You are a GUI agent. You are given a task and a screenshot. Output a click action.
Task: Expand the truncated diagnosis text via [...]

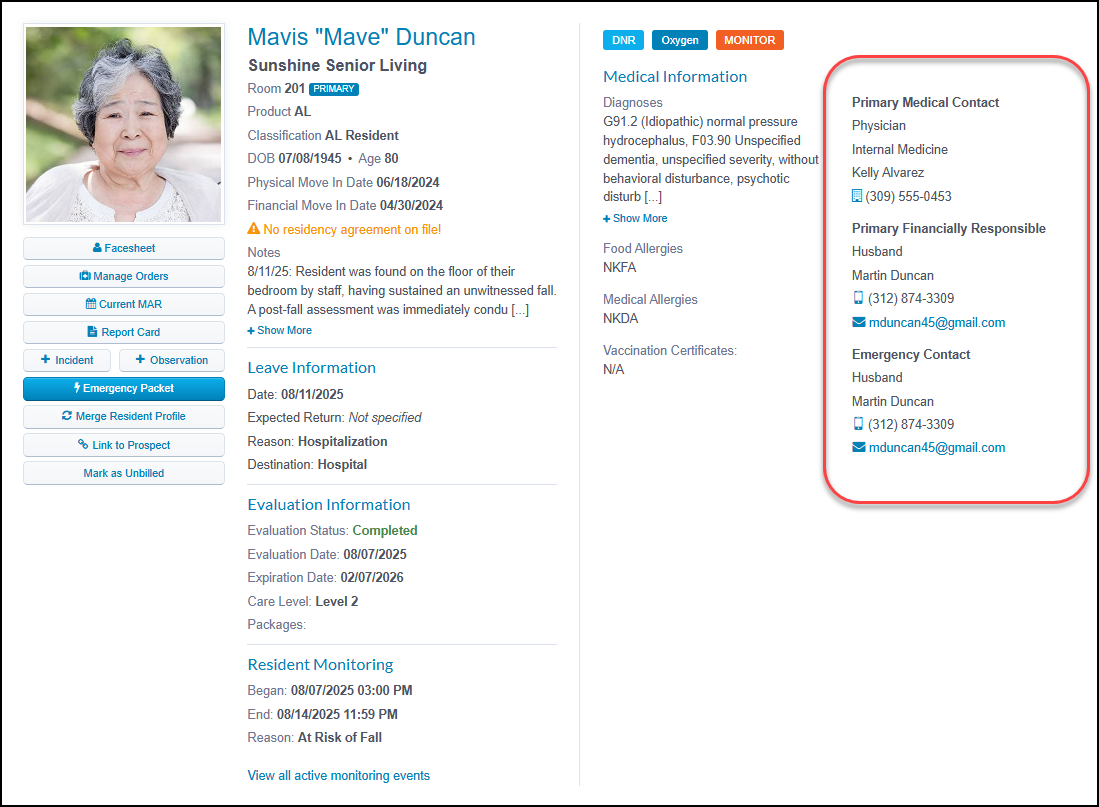coord(655,196)
